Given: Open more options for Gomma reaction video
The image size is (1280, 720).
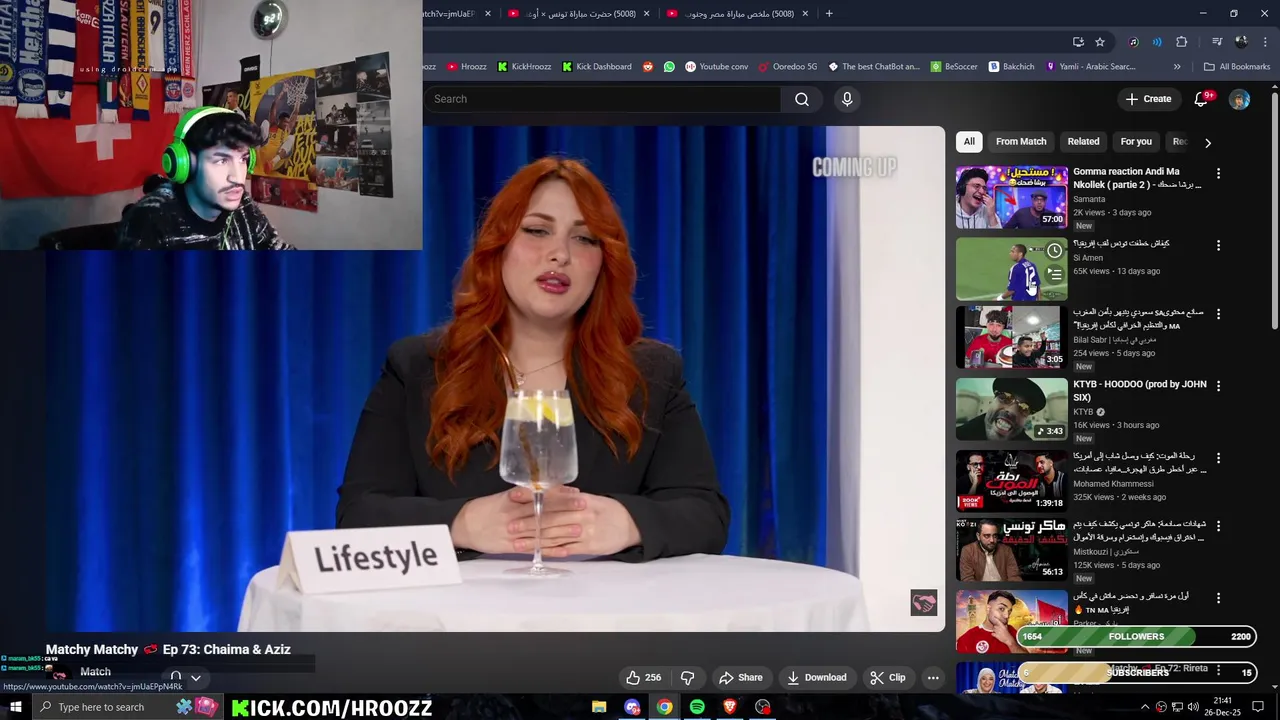Looking at the screenshot, I should click(1218, 174).
